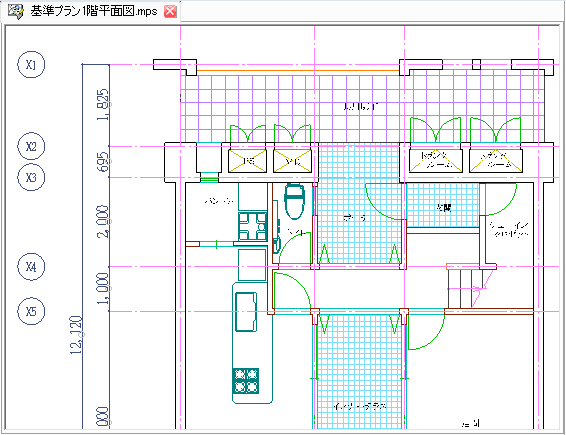Select the 695 dimension text
This screenshot has width=566, height=435.
pos(103,161)
